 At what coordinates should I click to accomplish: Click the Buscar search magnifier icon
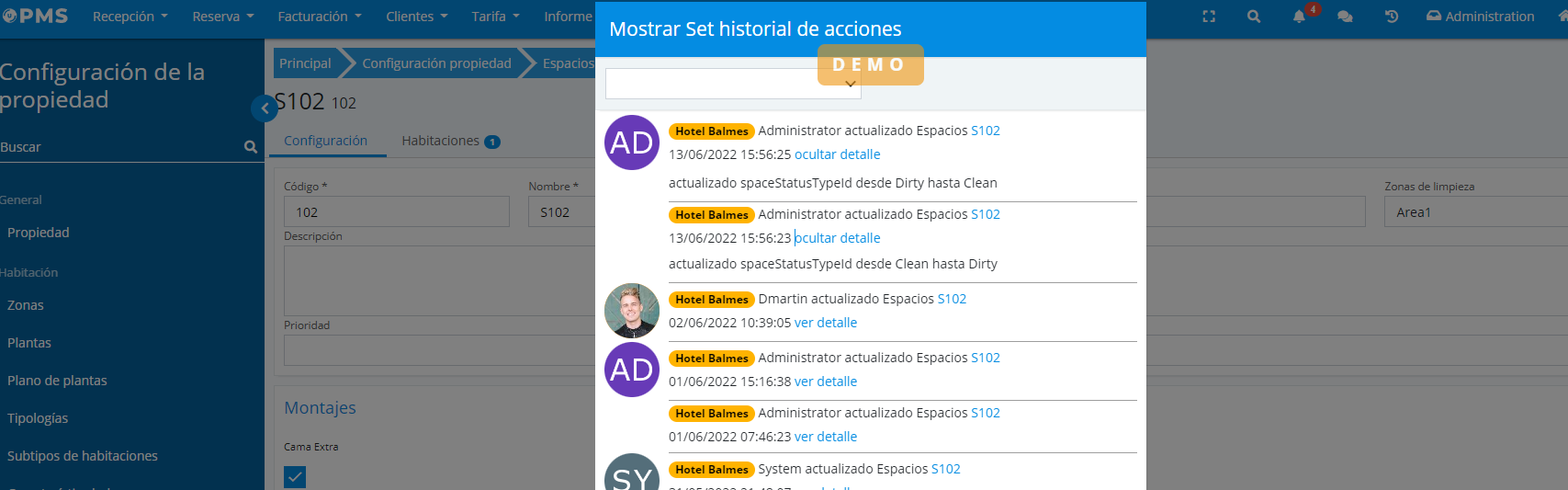coord(251,147)
